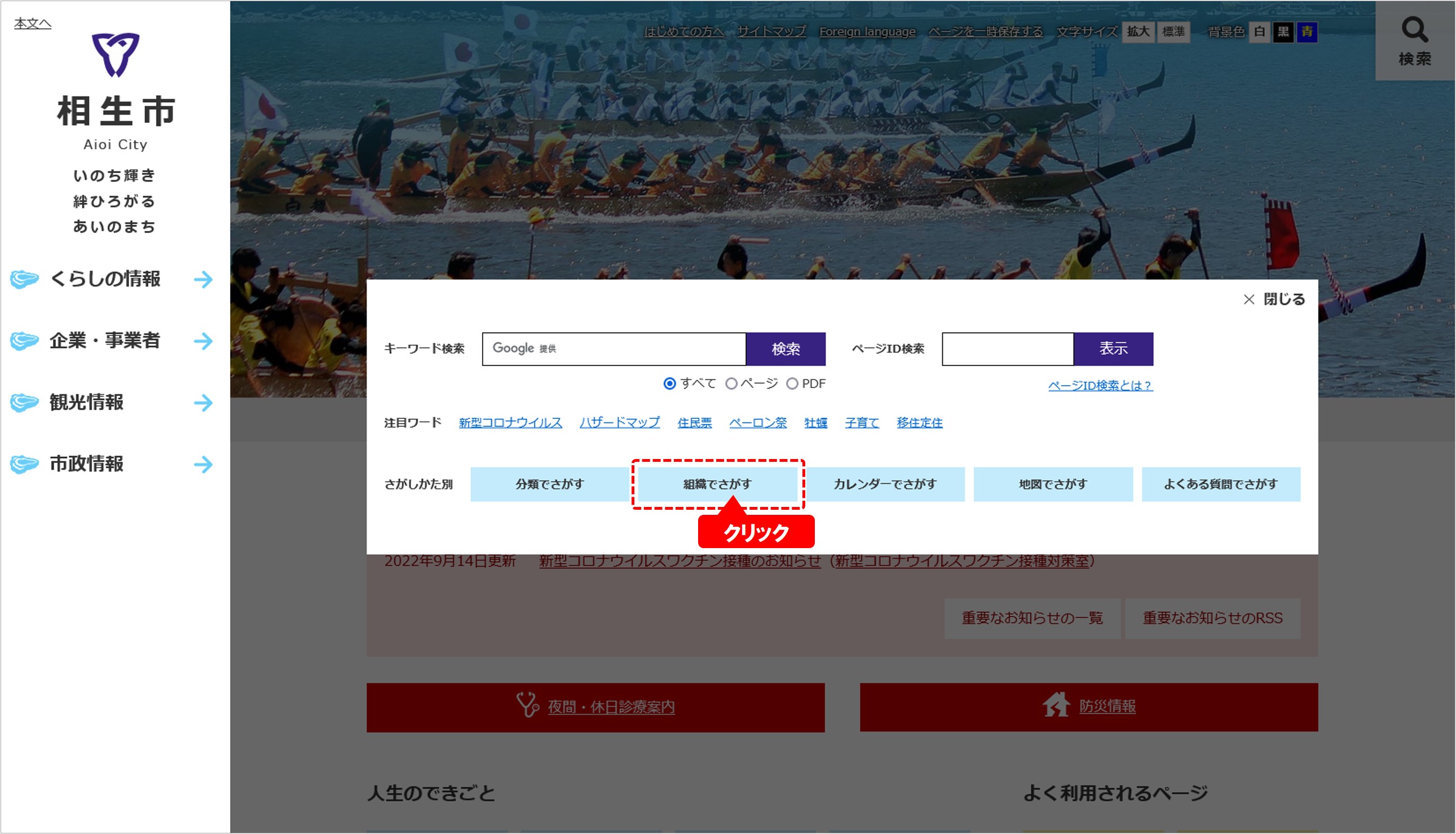Open 夜間・休日診療案内 link
1456x834 pixels.
(x=611, y=707)
